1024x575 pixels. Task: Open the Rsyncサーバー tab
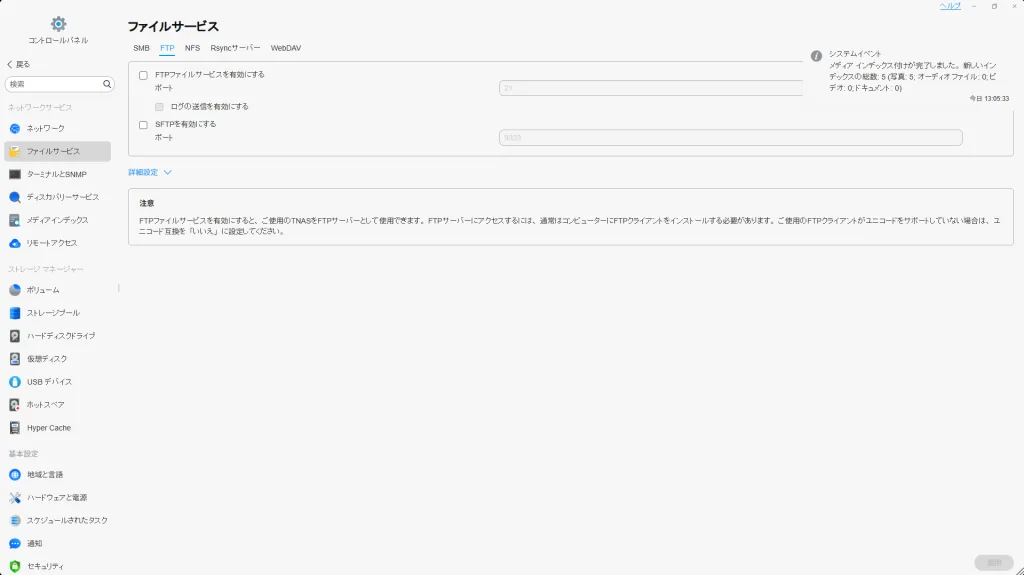pos(235,48)
